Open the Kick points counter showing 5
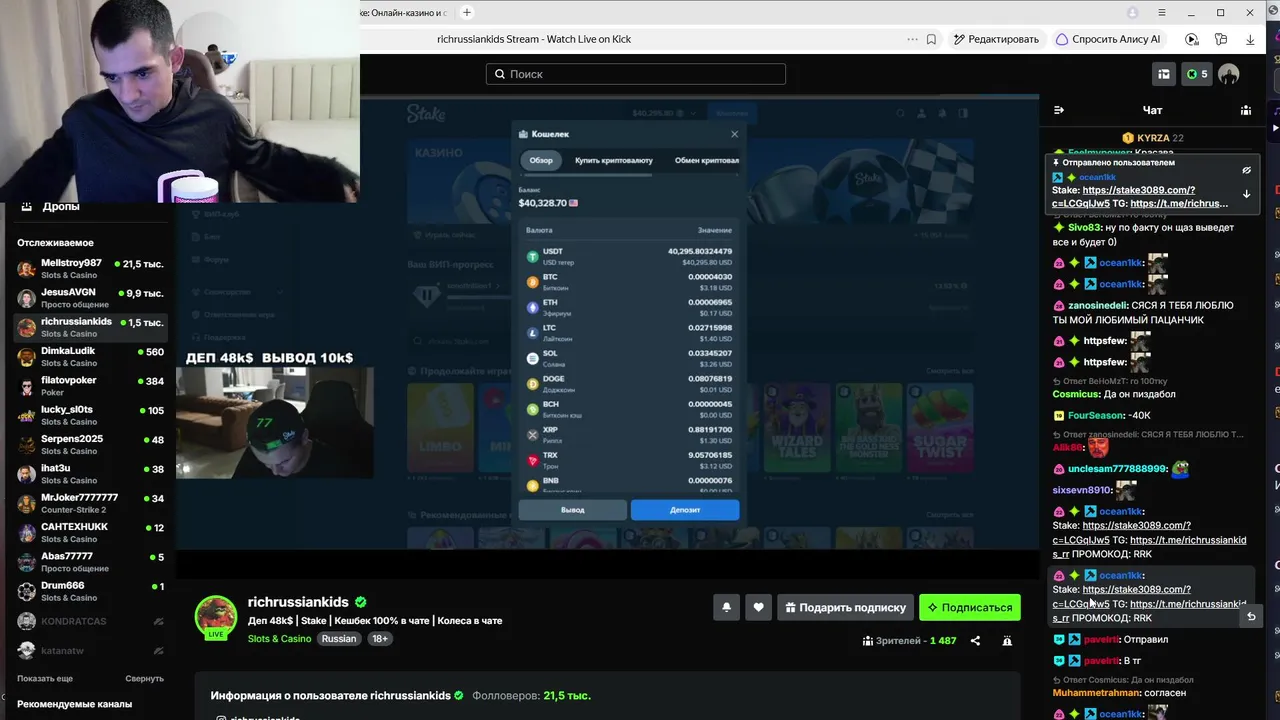 click(x=1196, y=74)
